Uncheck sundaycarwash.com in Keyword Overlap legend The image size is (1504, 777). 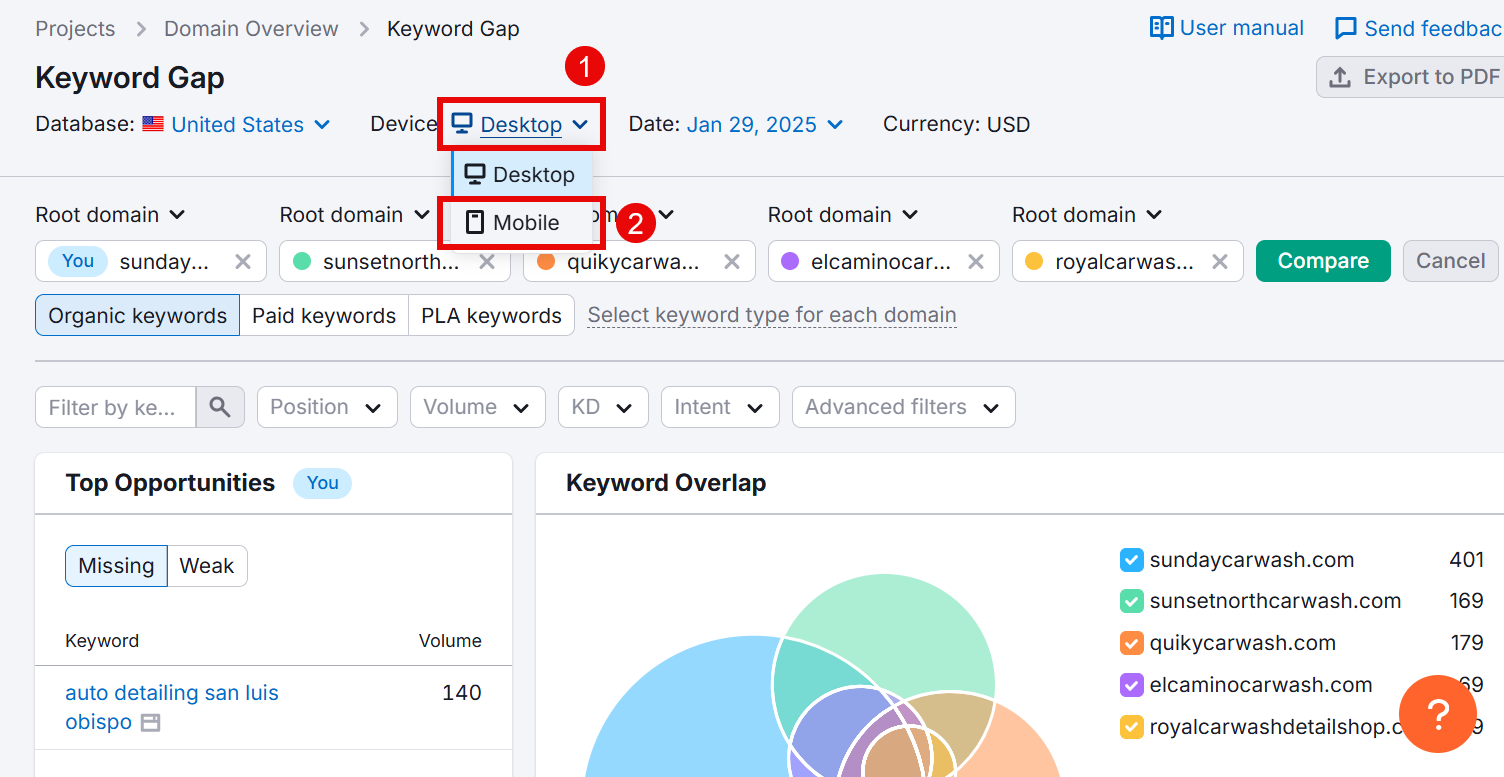click(x=1131, y=560)
